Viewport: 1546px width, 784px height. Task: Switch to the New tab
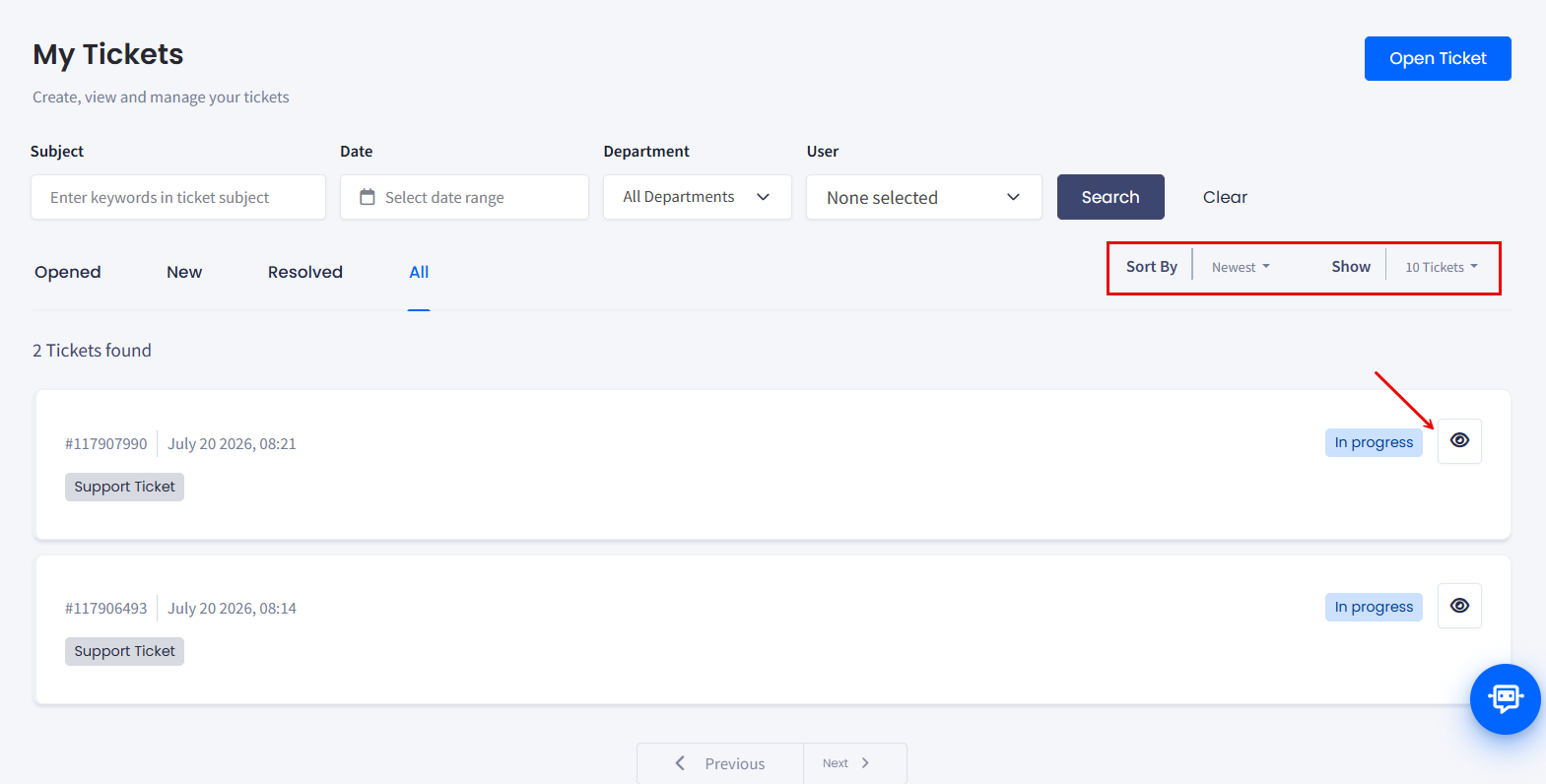pos(184,272)
